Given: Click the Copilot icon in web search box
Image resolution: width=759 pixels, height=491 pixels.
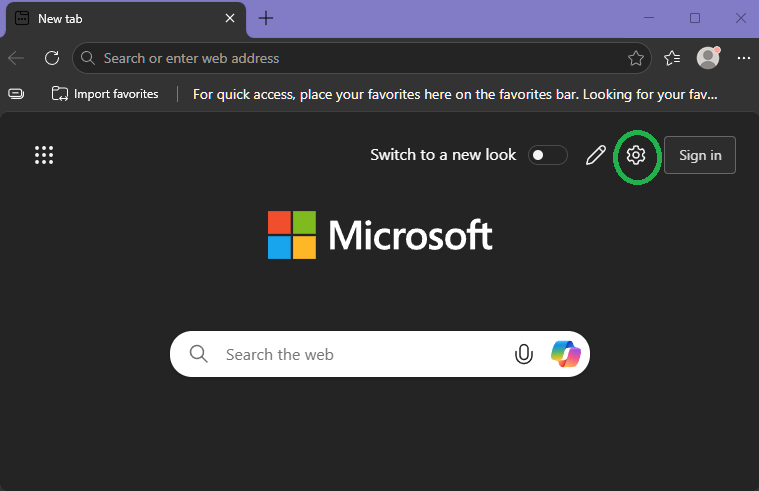Looking at the screenshot, I should pyautogui.click(x=565, y=354).
